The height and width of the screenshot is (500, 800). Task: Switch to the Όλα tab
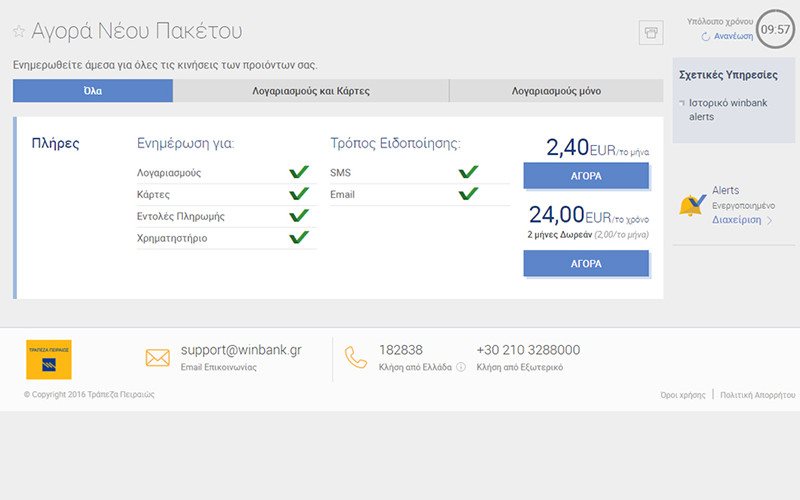(x=93, y=91)
